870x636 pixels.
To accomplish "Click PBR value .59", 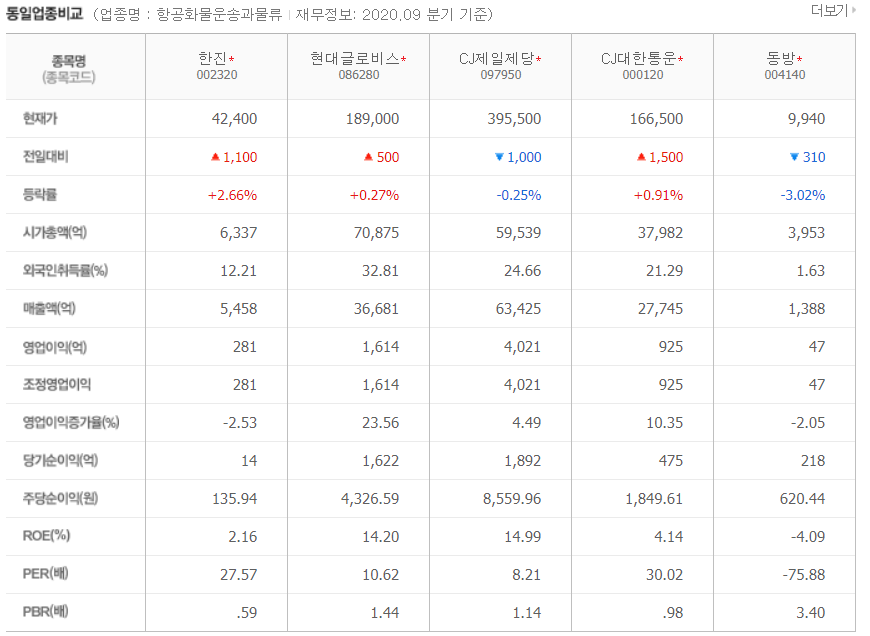I will 247,613.
